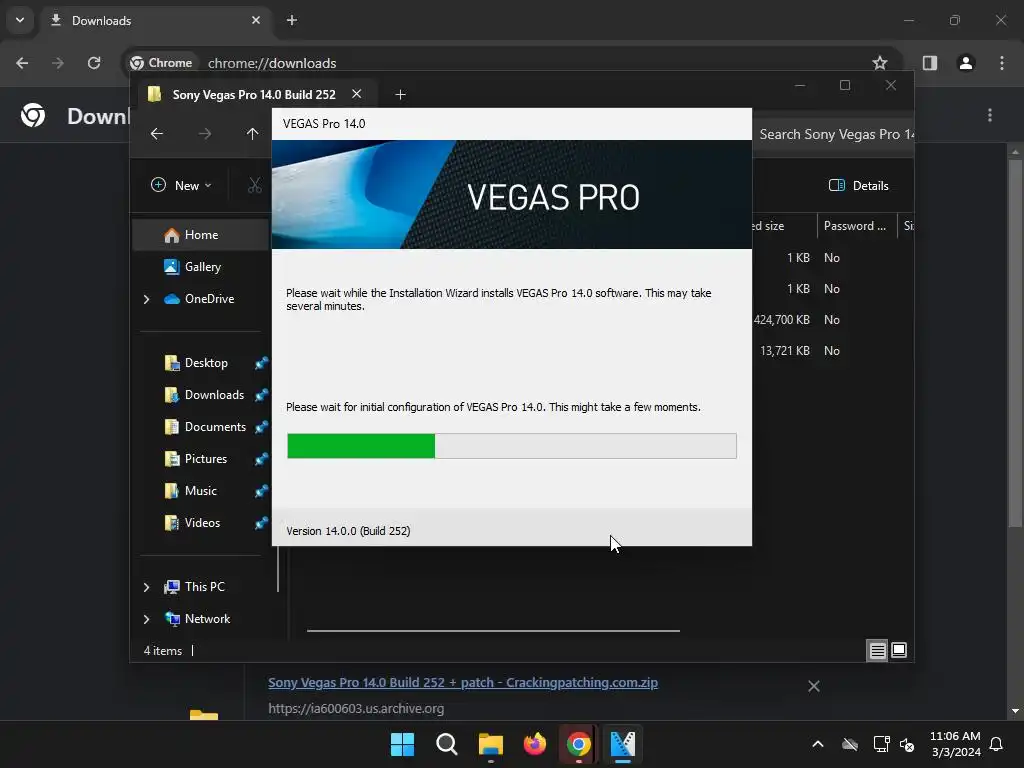
Task: Select the Sony Vegas Pro 14.0 Build 252 Explorer tab
Action: point(253,95)
